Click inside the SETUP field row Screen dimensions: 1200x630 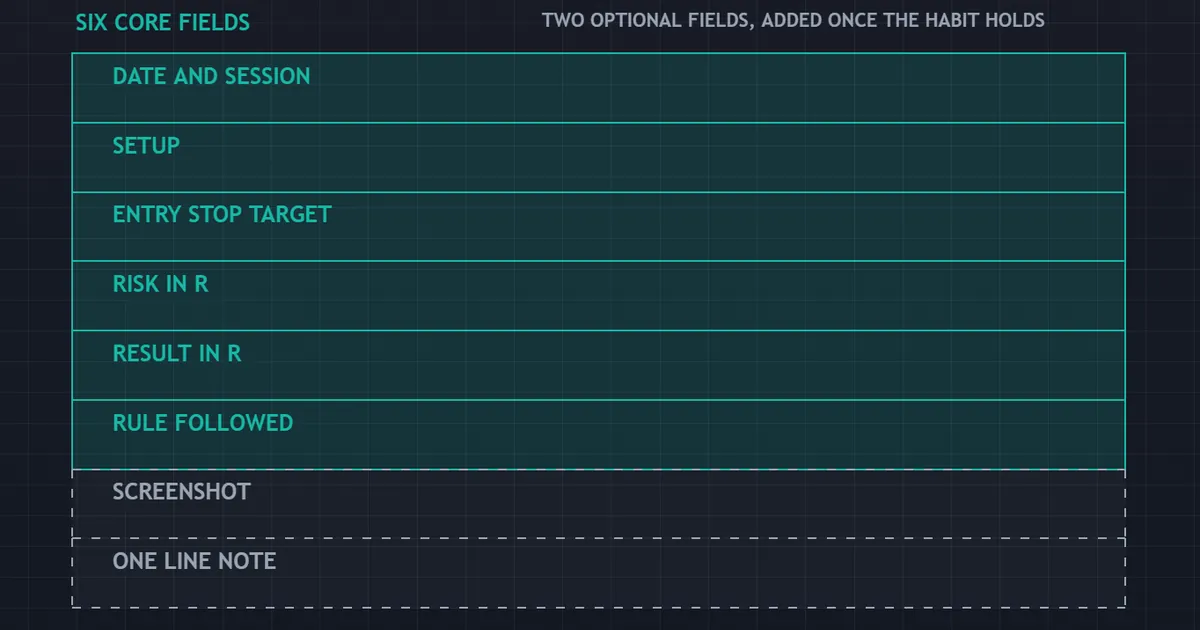click(598, 157)
